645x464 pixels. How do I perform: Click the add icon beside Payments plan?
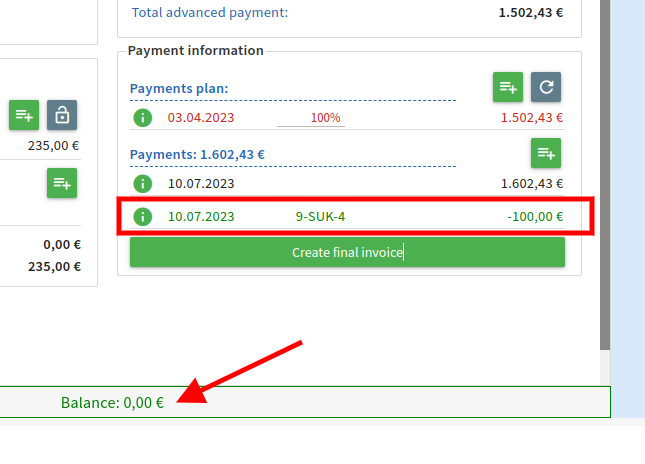[x=507, y=87]
